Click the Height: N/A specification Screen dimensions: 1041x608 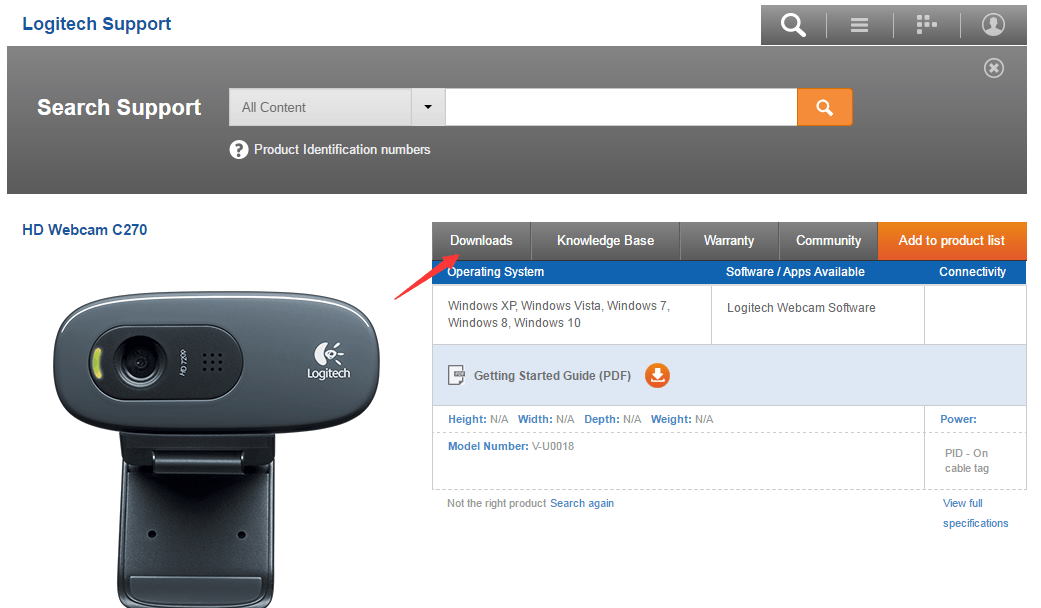coord(478,419)
